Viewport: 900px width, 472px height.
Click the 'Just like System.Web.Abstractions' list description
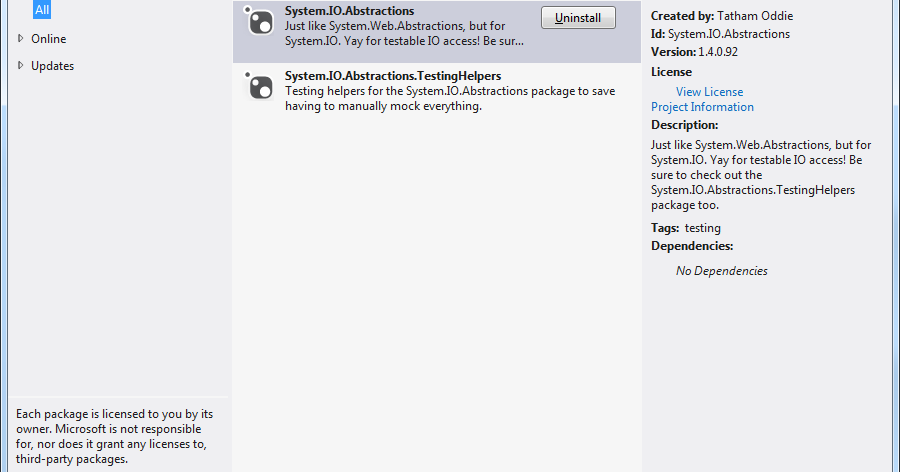[x=404, y=34]
